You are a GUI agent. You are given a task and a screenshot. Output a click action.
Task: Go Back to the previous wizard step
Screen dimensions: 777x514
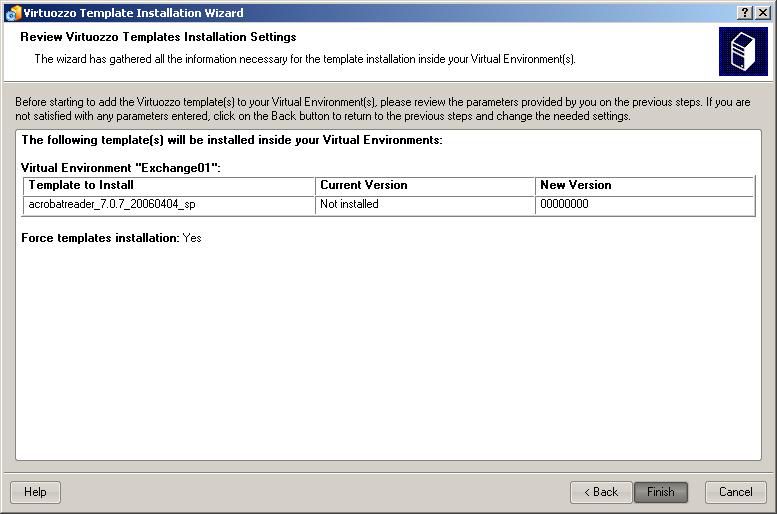coord(600,492)
